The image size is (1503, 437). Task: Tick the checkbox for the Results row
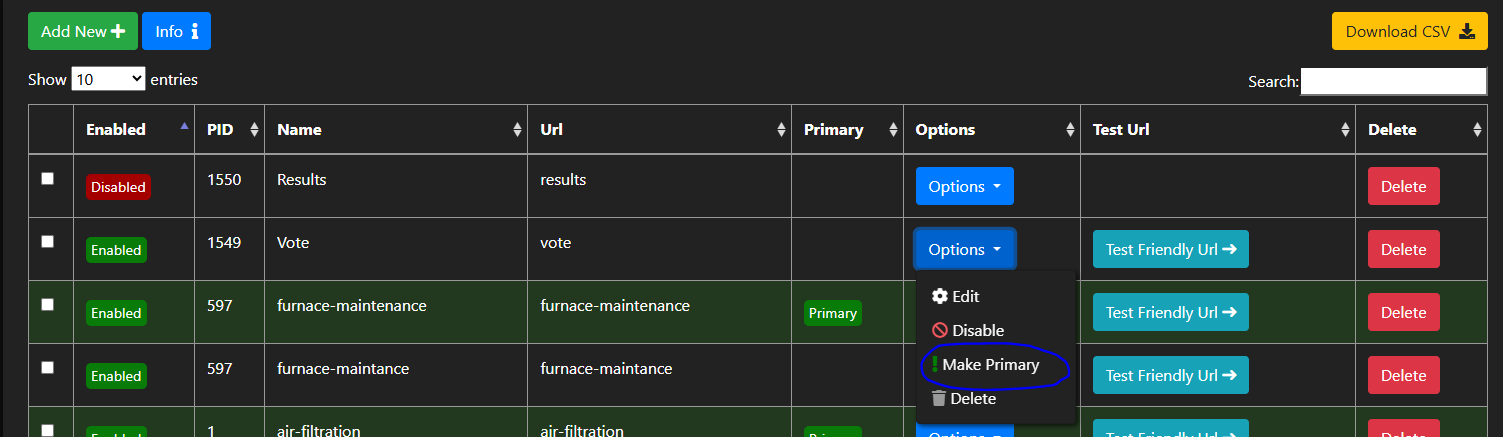[47, 179]
